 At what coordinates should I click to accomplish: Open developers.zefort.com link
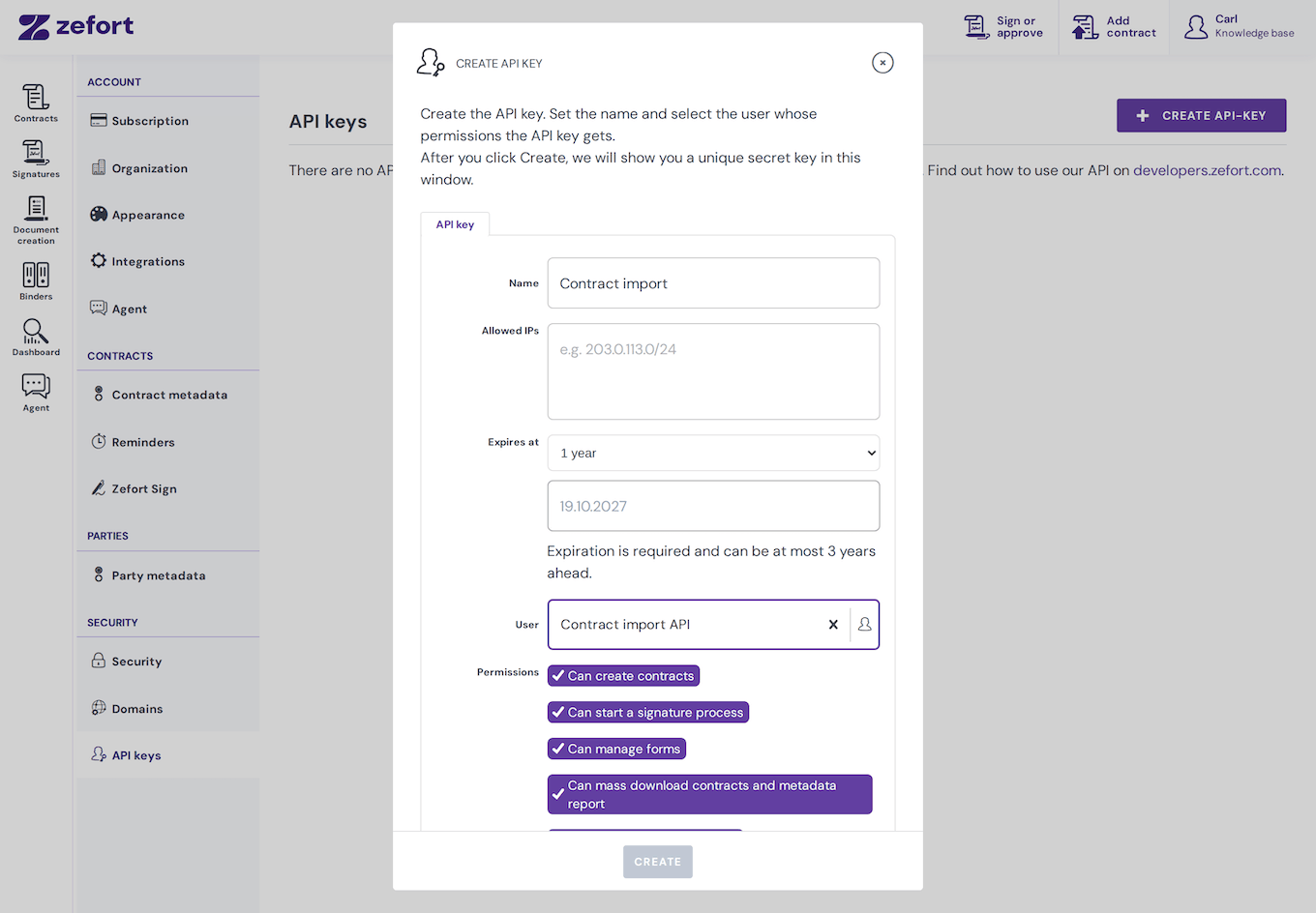[1208, 170]
